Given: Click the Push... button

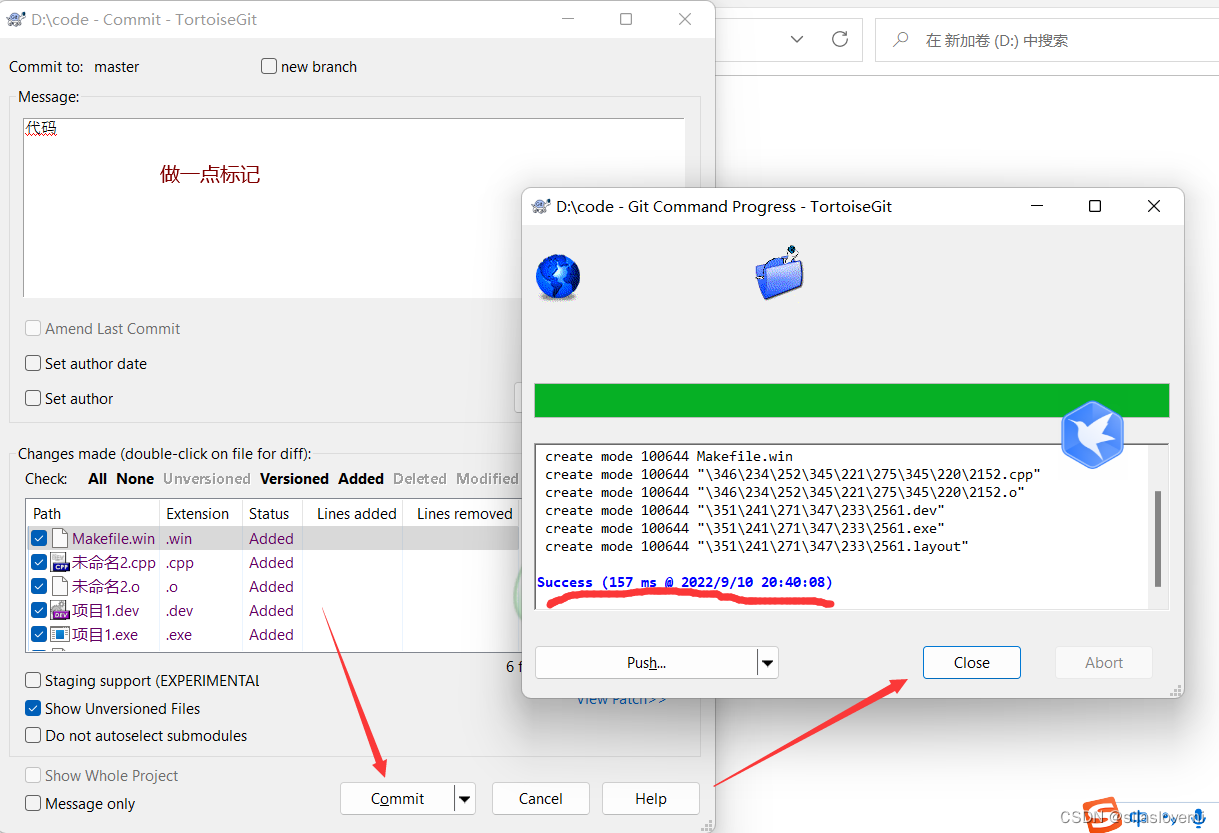Looking at the screenshot, I should click(646, 662).
